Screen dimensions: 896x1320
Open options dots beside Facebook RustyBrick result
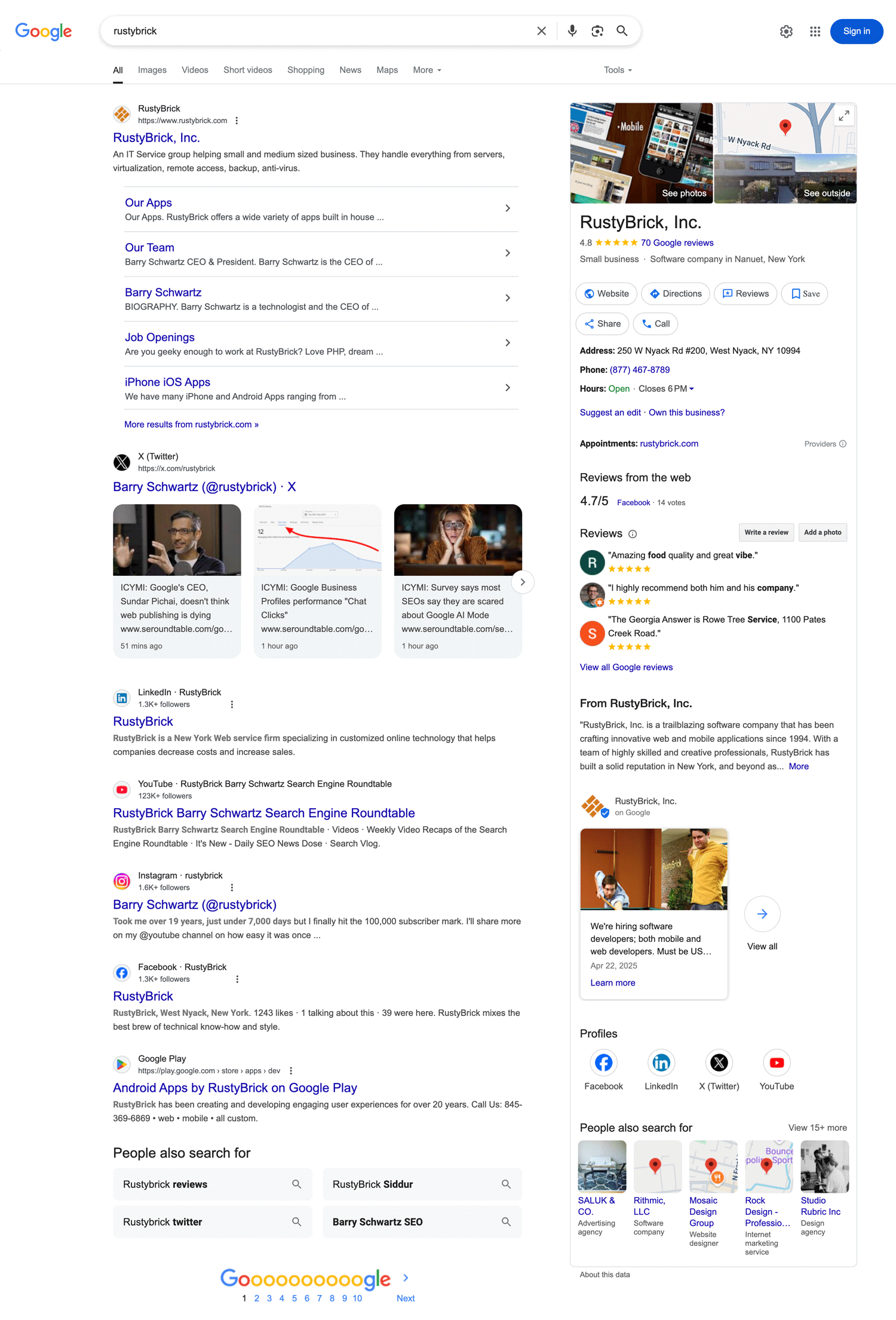tap(237, 979)
